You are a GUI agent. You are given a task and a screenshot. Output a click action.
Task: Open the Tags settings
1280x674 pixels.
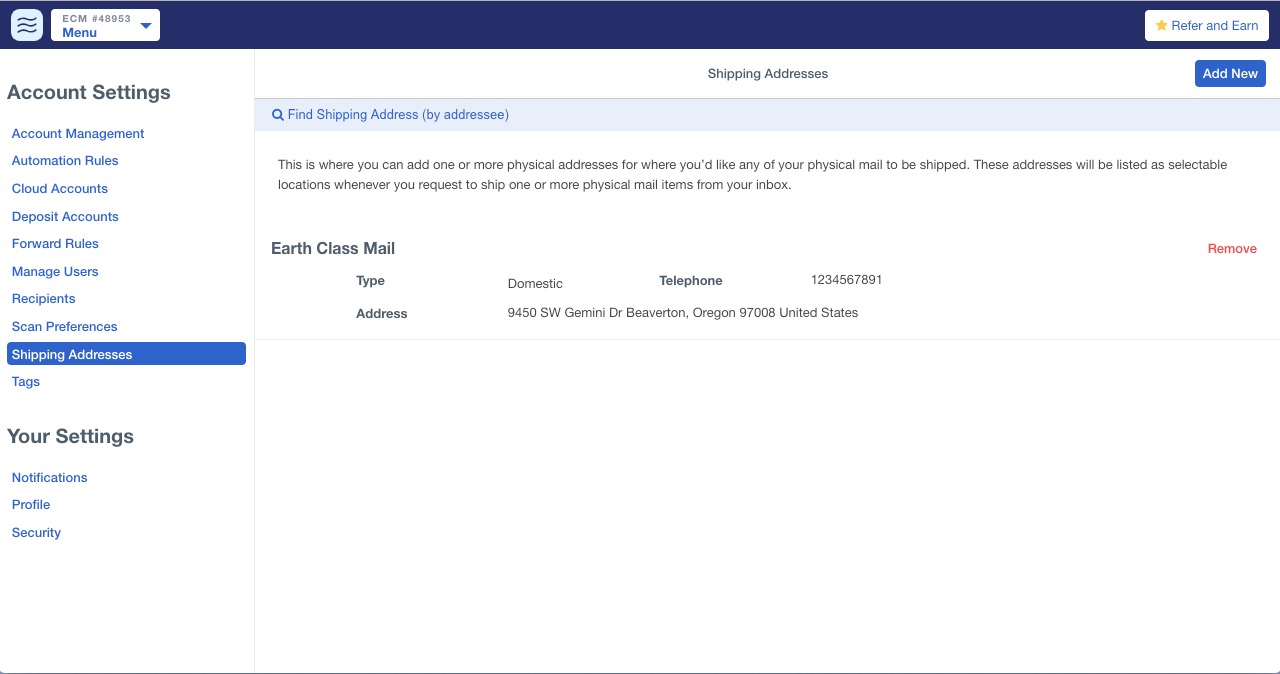tap(26, 382)
